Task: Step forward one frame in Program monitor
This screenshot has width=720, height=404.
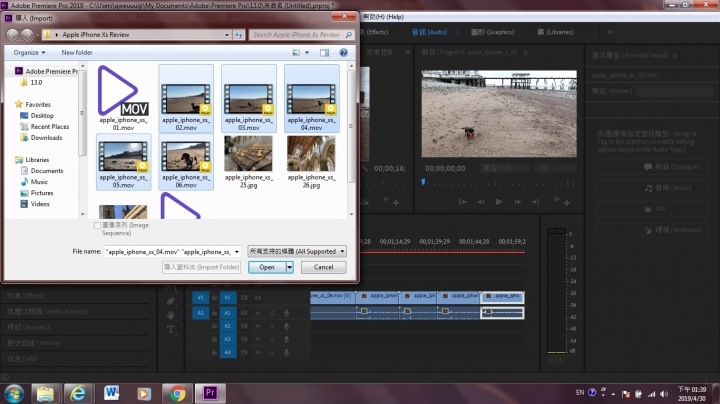Action: [x=518, y=202]
